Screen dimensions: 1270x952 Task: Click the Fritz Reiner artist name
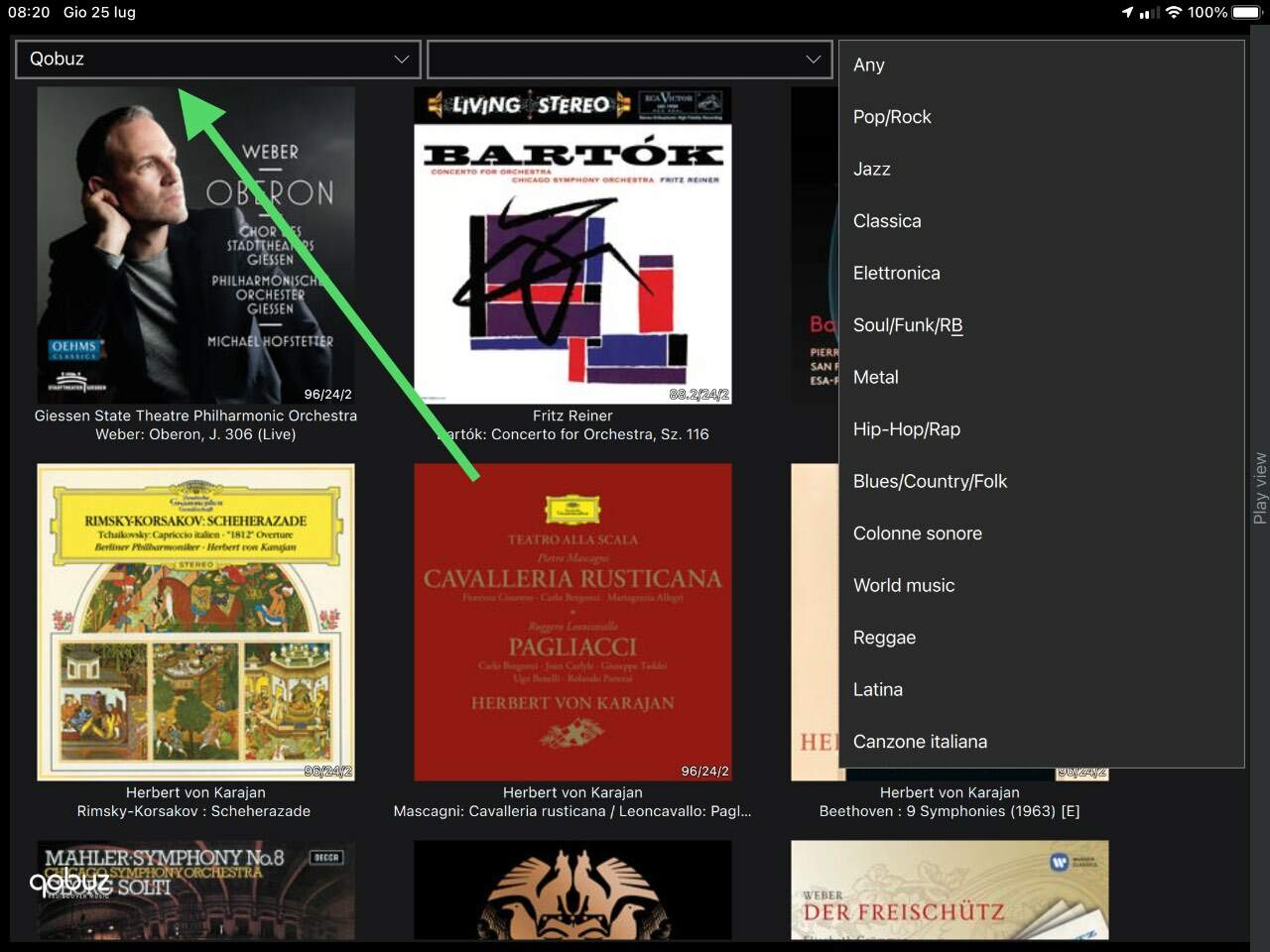pos(572,416)
